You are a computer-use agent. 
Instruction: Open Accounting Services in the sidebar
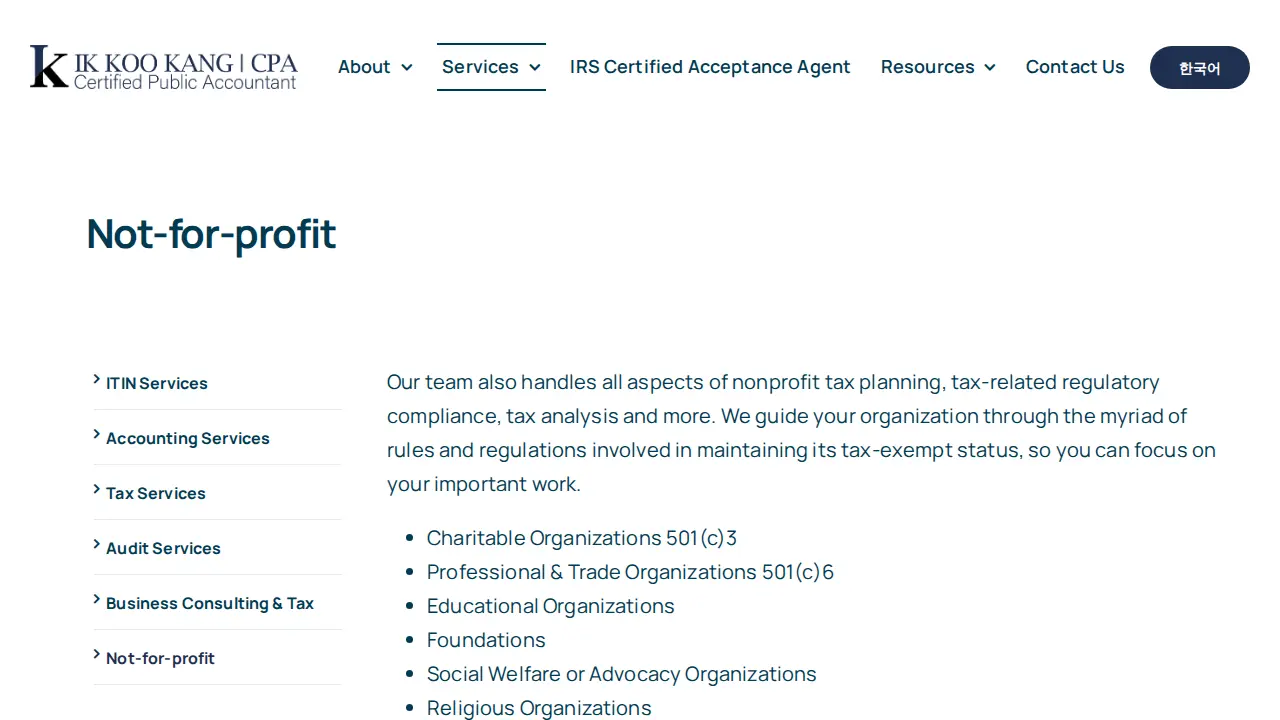point(188,438)
